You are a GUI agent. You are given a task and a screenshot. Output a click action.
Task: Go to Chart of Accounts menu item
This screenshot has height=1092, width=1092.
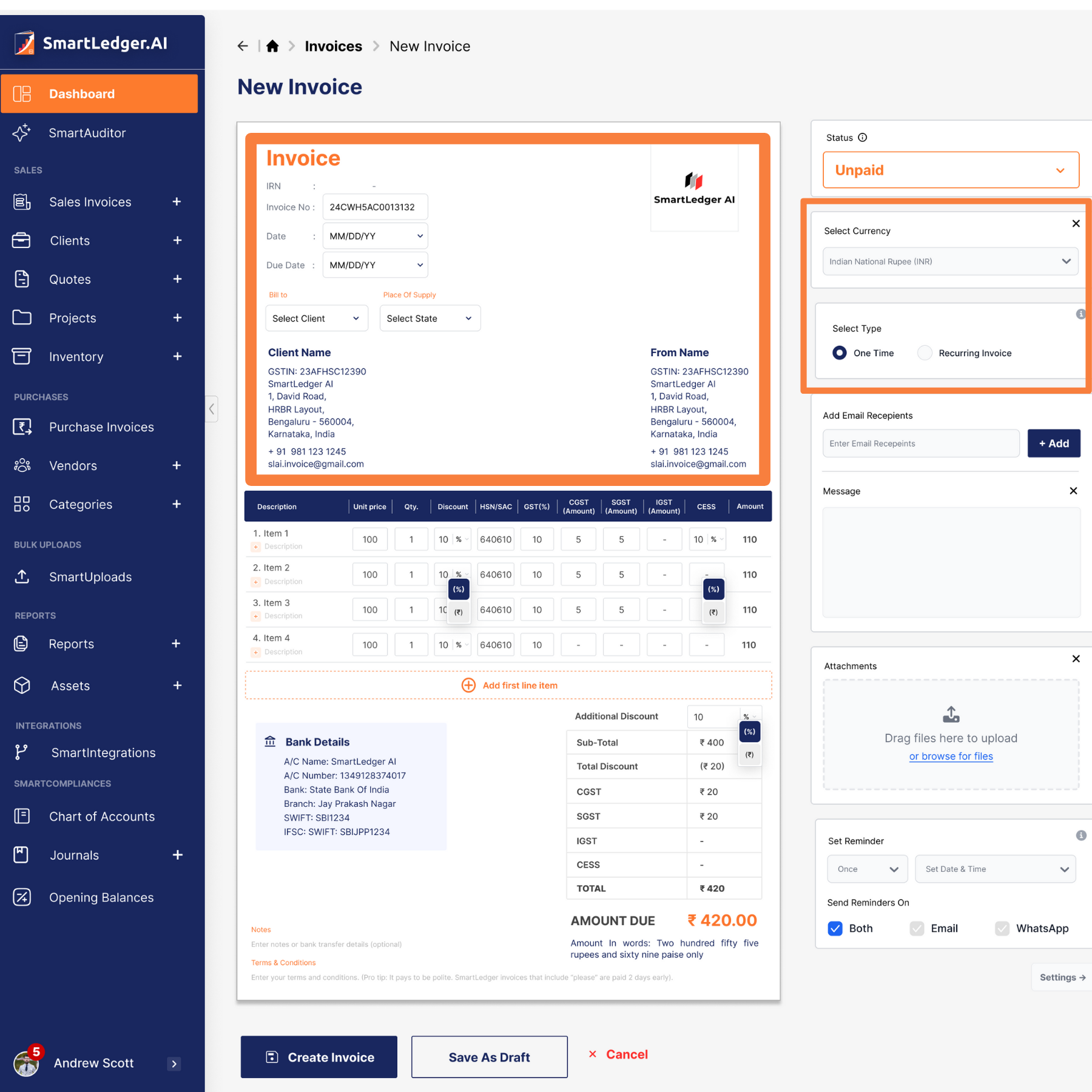coord(102,817)
